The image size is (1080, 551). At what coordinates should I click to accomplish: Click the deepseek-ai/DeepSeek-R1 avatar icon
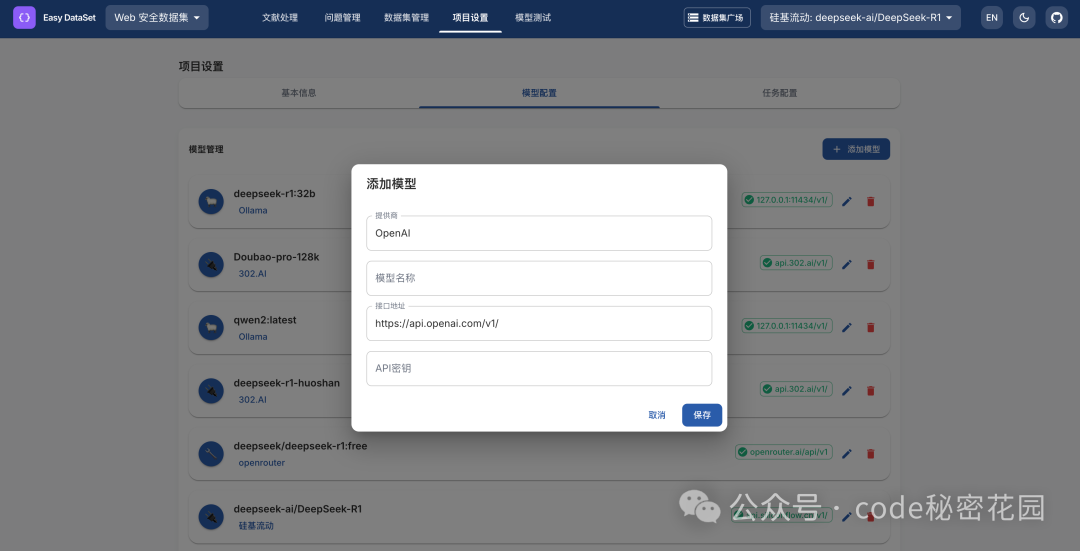211,517
